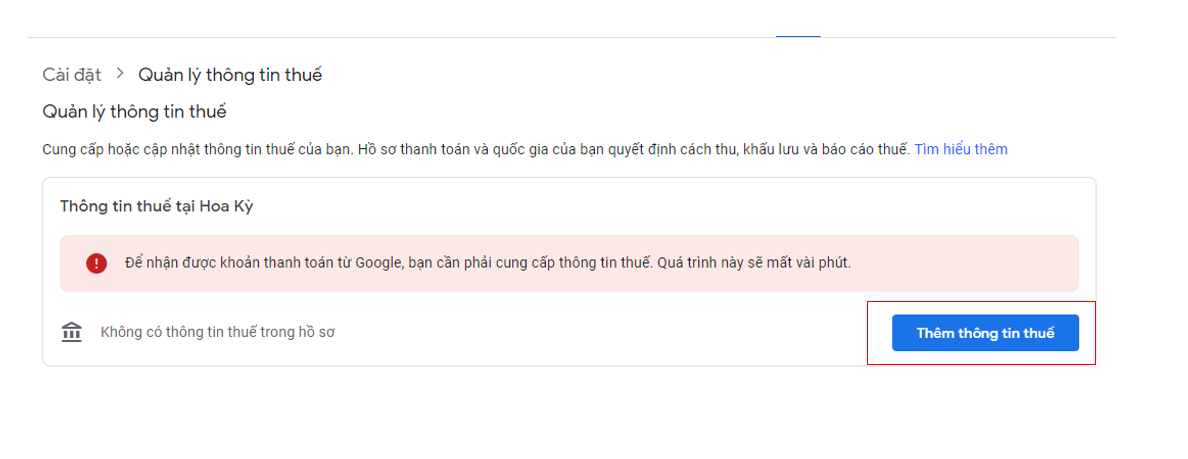Viewport: 1188px width, 459px height.
Task: Click empty space right of the pink banner
Action: 1088,263
